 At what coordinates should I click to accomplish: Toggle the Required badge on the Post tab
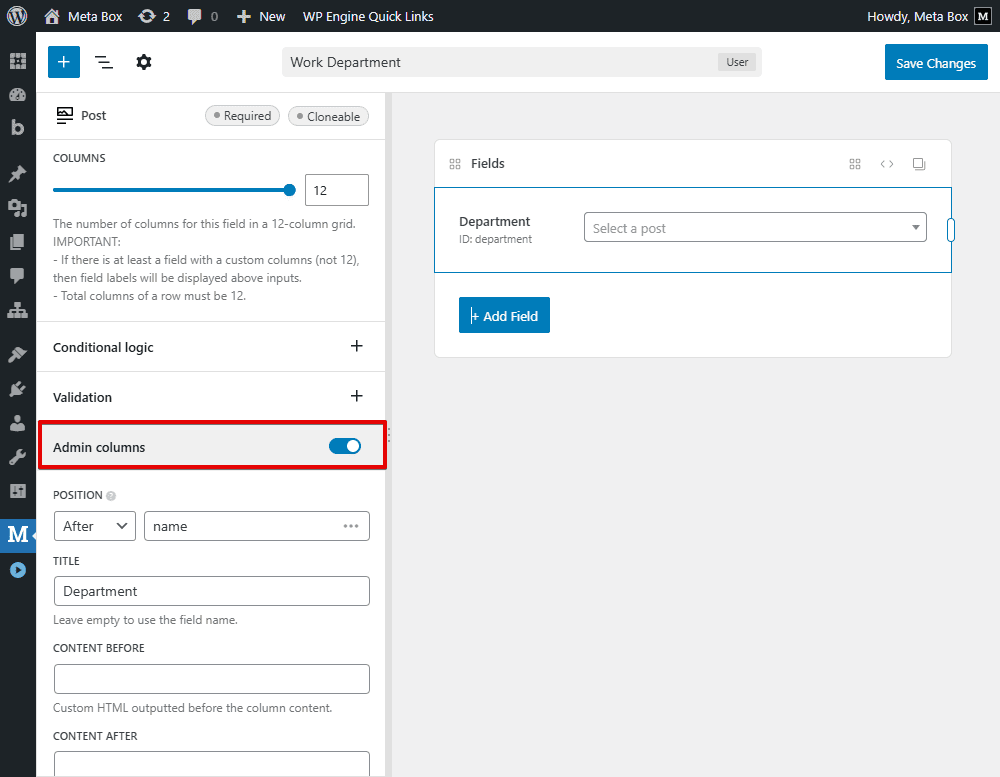pos(242,115)
